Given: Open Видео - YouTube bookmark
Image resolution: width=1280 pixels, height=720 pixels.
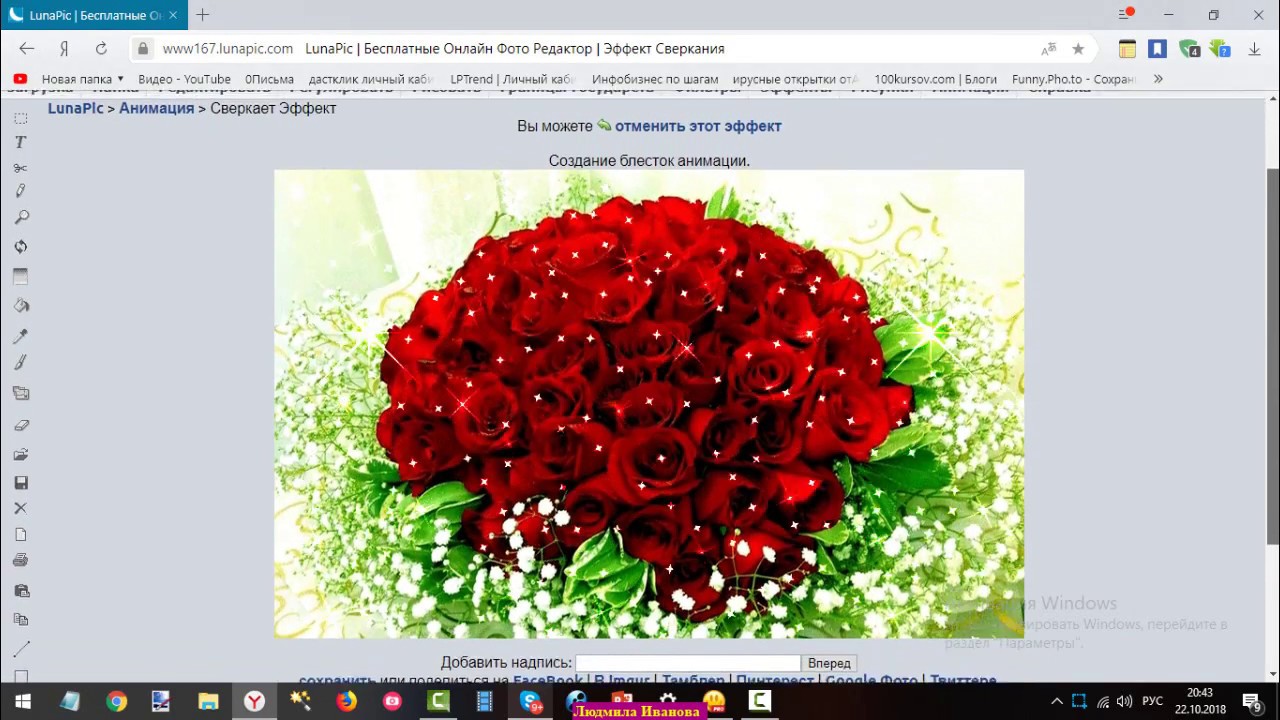Looking at the screenshot, I should pos(184,79).
